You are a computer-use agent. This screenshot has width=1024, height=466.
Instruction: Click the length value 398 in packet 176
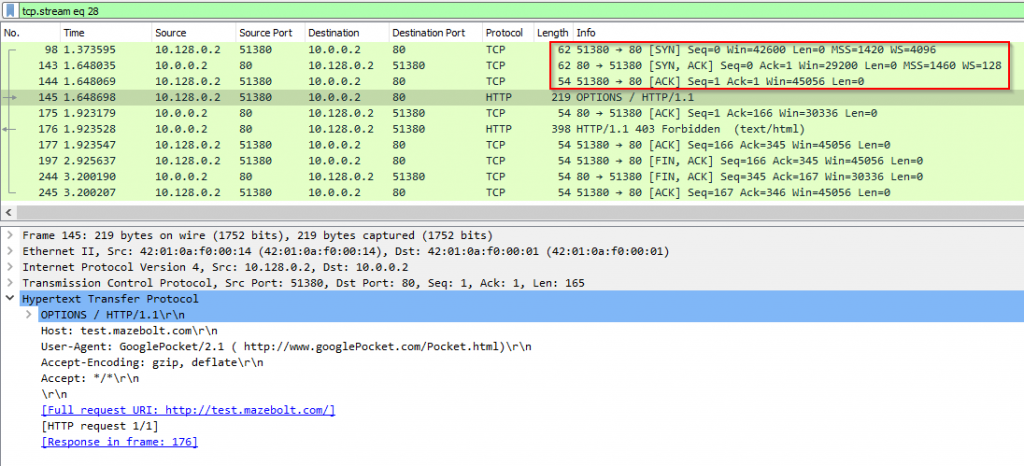tap(563, 129)
